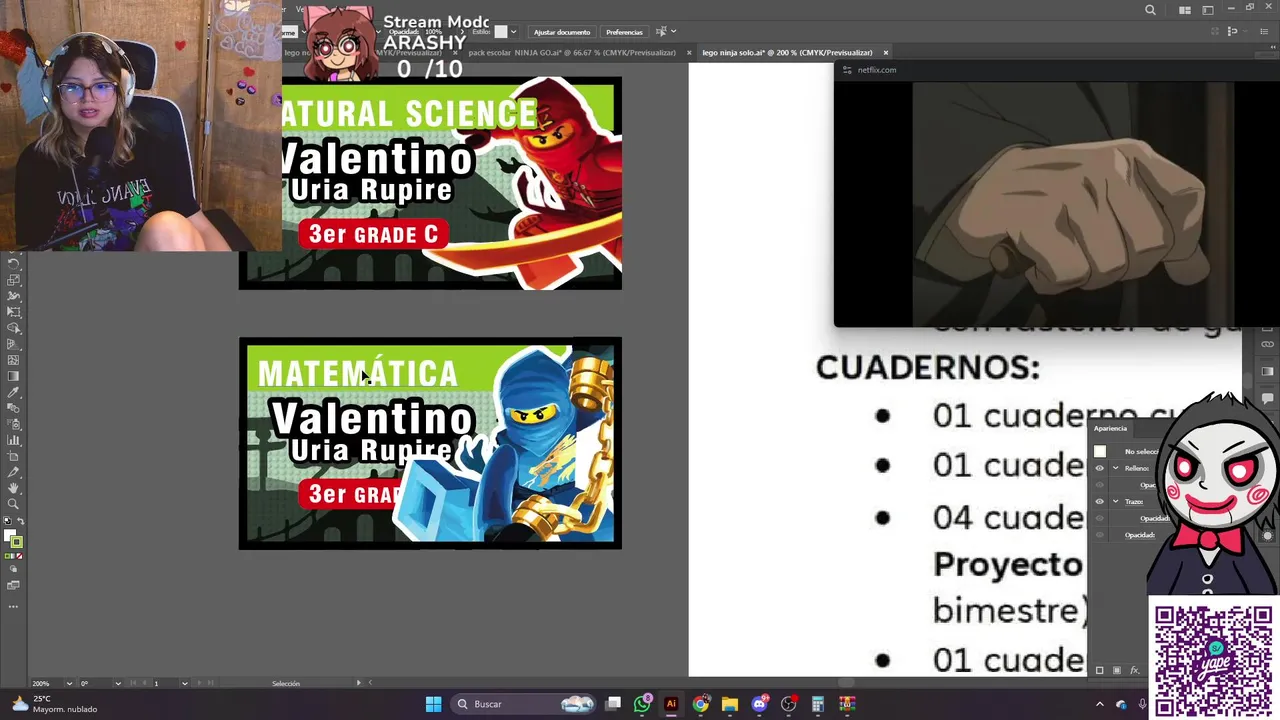The image size is (1280, 720).
Task: Select the Slice tool
Action: pos(14,472)
